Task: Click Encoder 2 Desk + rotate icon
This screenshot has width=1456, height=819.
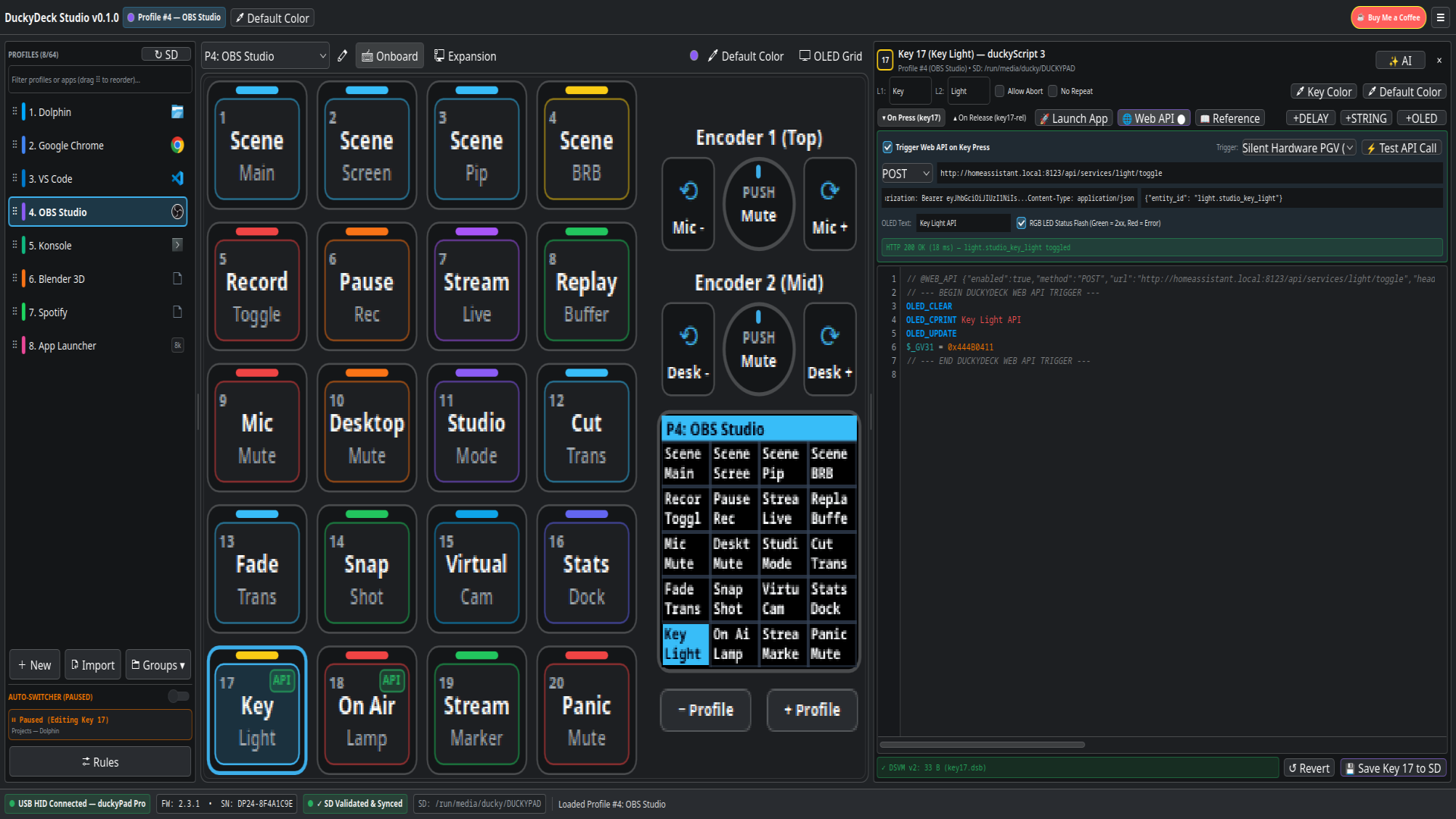Action: tap(830, 336)
